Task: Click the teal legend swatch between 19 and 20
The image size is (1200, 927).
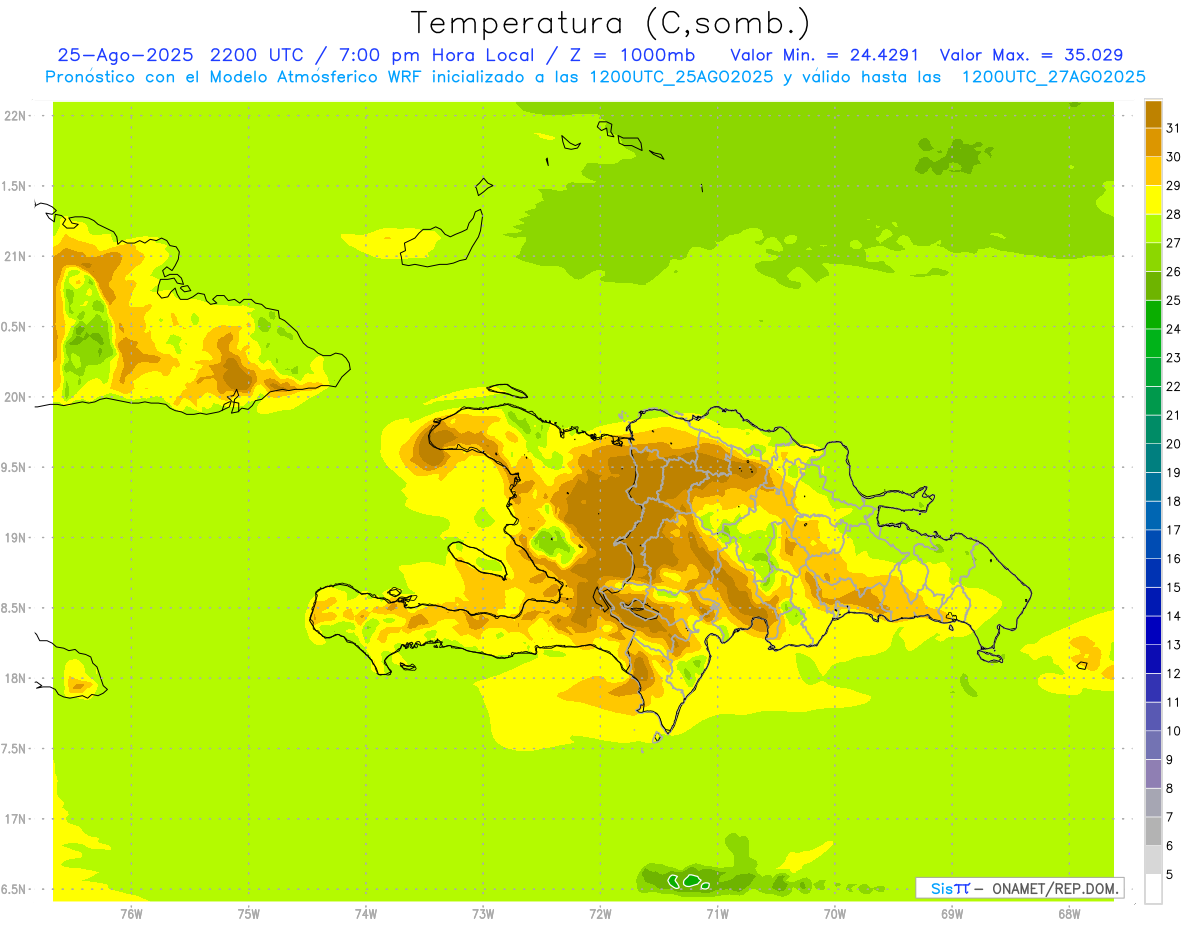Action: (1153, 458)
